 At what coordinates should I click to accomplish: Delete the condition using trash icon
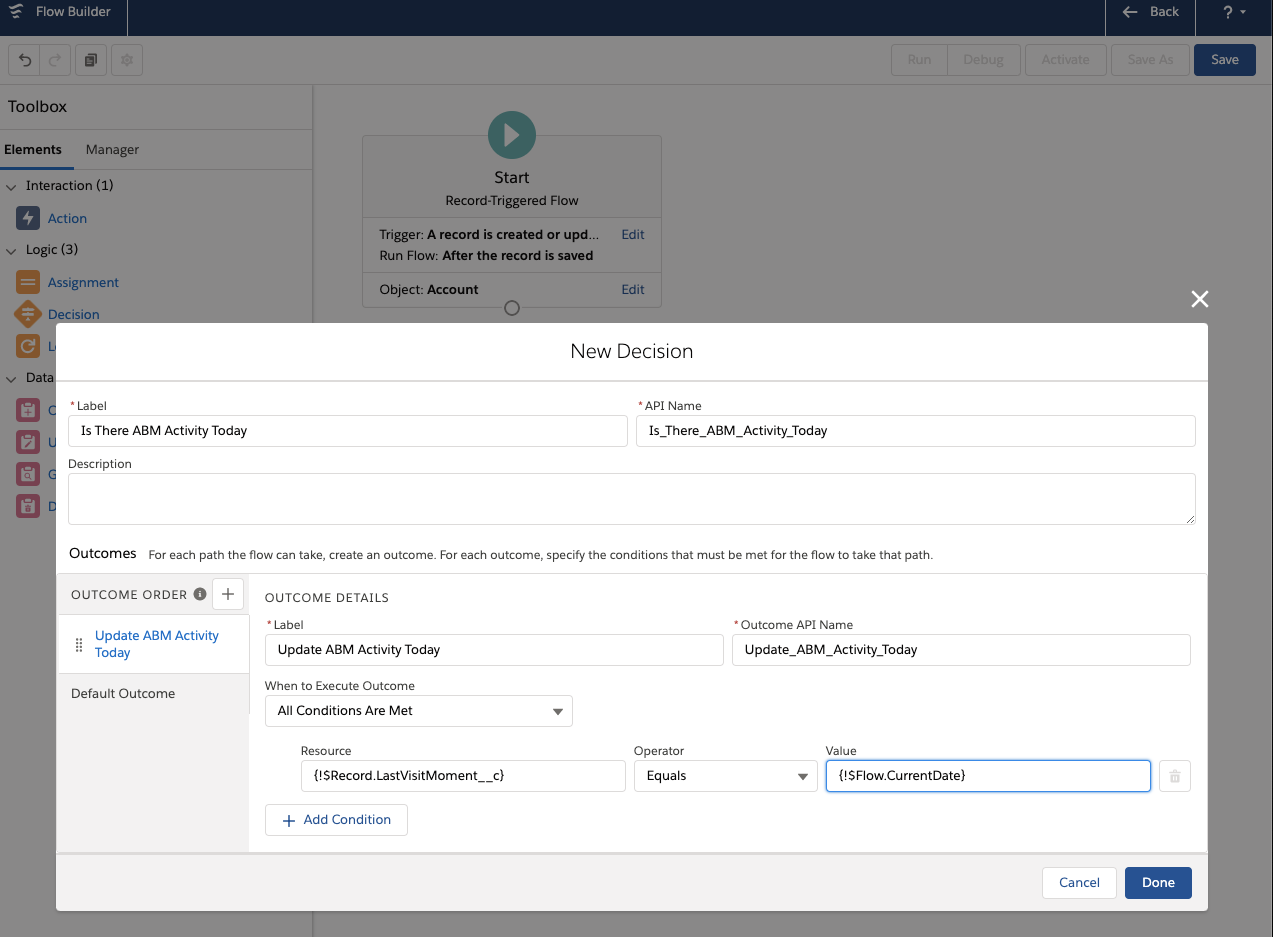[1175, 776]
